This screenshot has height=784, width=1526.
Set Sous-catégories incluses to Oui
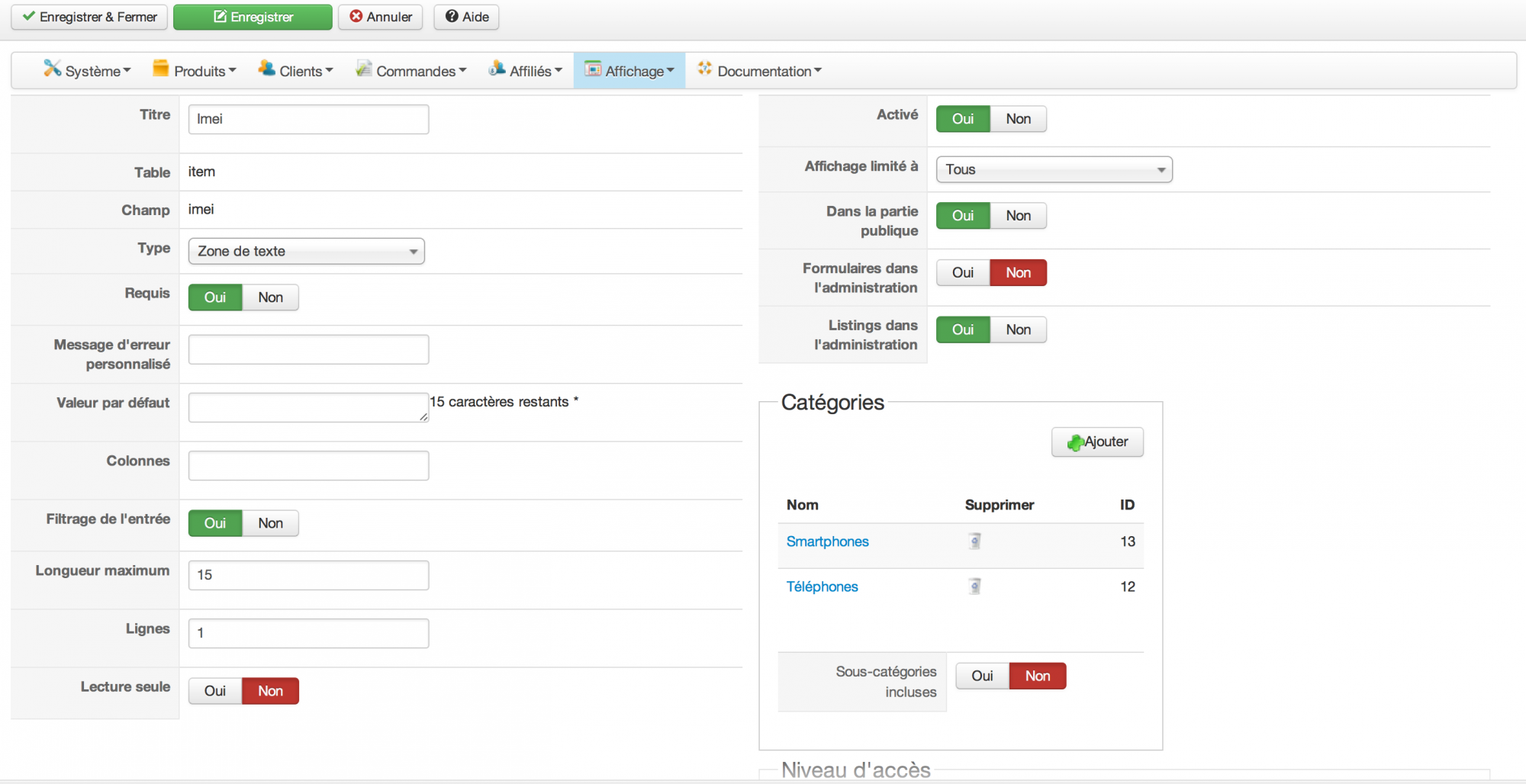[983, 676]
